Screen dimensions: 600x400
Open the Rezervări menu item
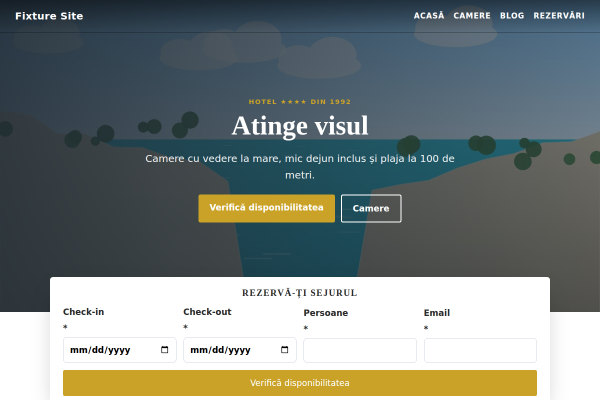[559, 16]
